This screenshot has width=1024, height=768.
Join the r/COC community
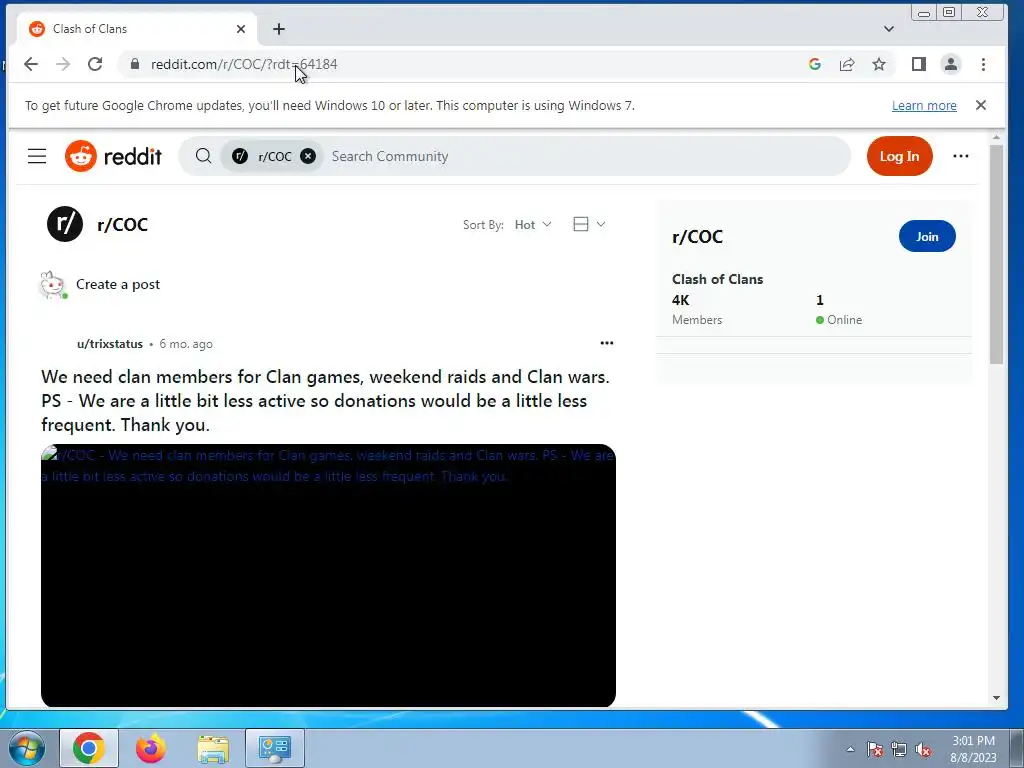(927, 236)
